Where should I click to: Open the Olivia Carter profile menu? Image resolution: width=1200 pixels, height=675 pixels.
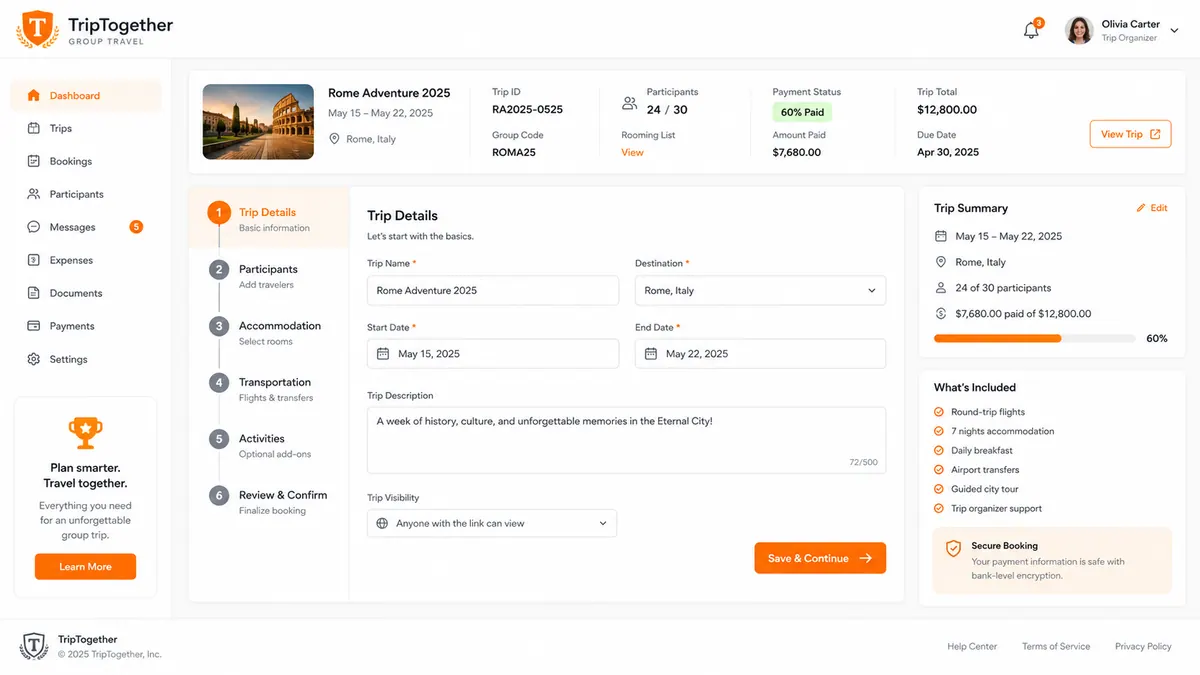click(1115, 30)
